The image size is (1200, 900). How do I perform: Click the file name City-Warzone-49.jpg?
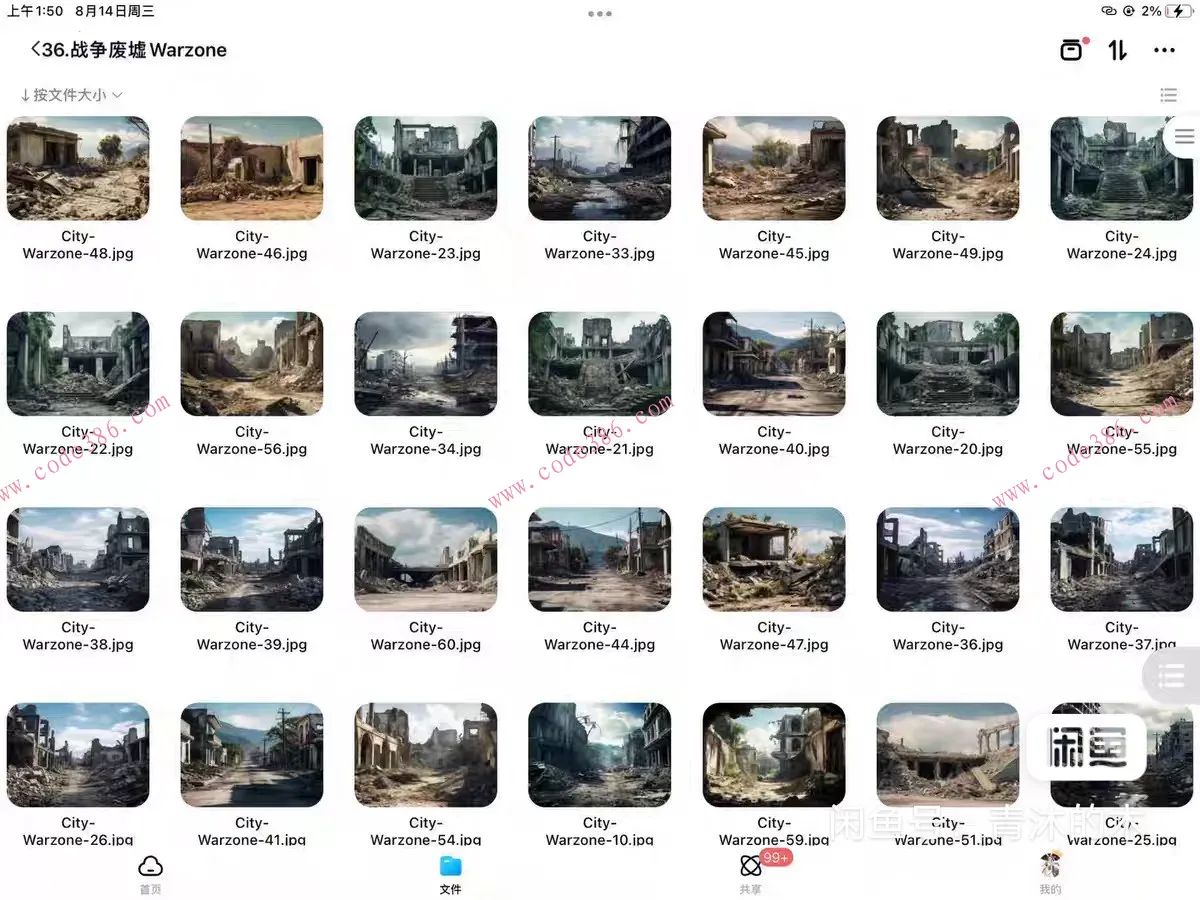(x=948, y=245)
